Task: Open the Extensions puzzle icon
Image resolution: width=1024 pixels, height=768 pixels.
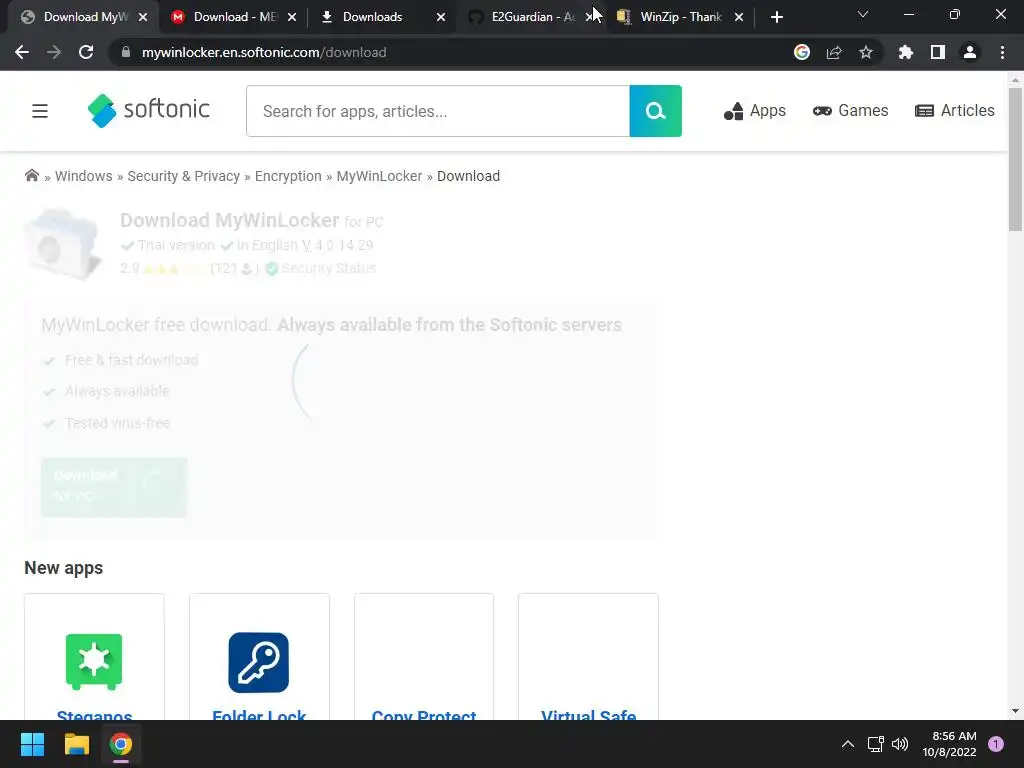Action: tap(906, 52)
